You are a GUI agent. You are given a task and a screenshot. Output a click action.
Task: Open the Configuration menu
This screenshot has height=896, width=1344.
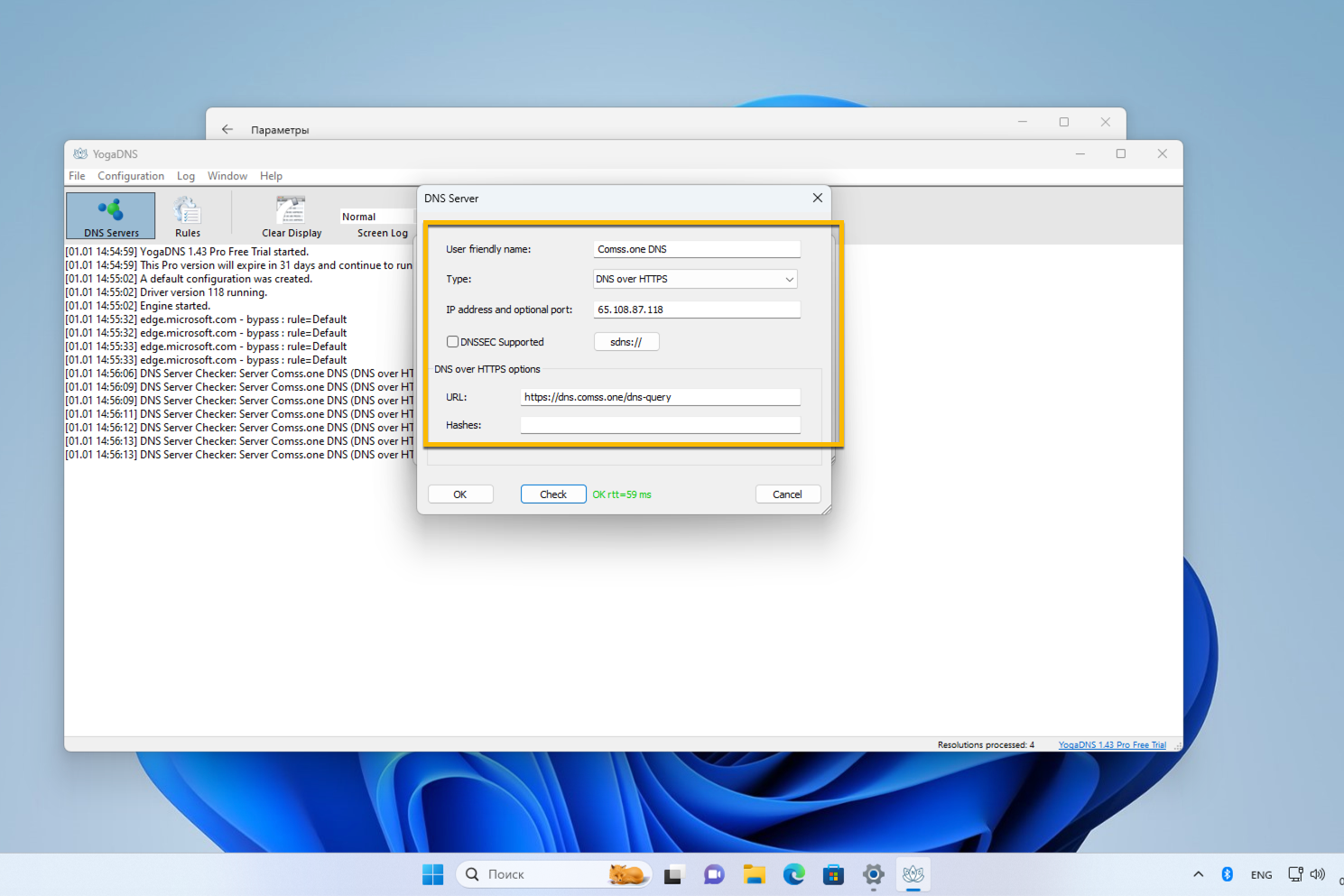131,176
